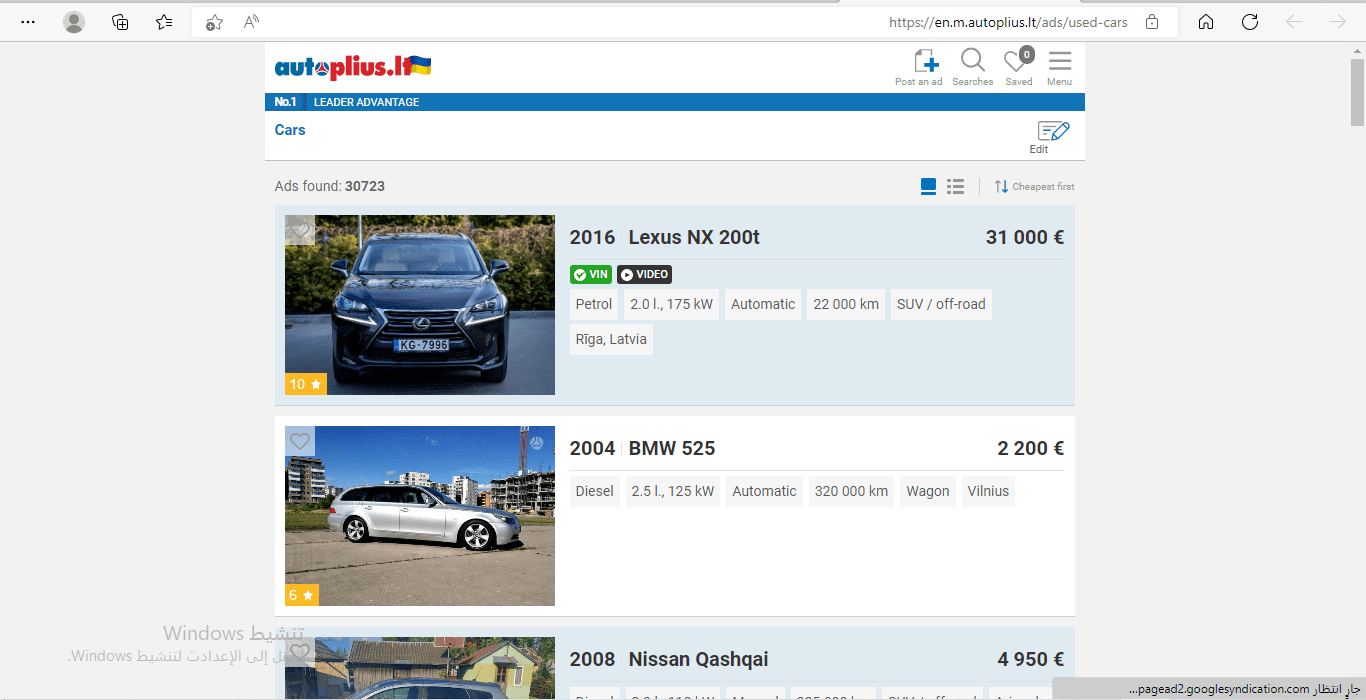
Task: Open the 2008 Nissan Qashqai listing title
Action: (669, 660)
